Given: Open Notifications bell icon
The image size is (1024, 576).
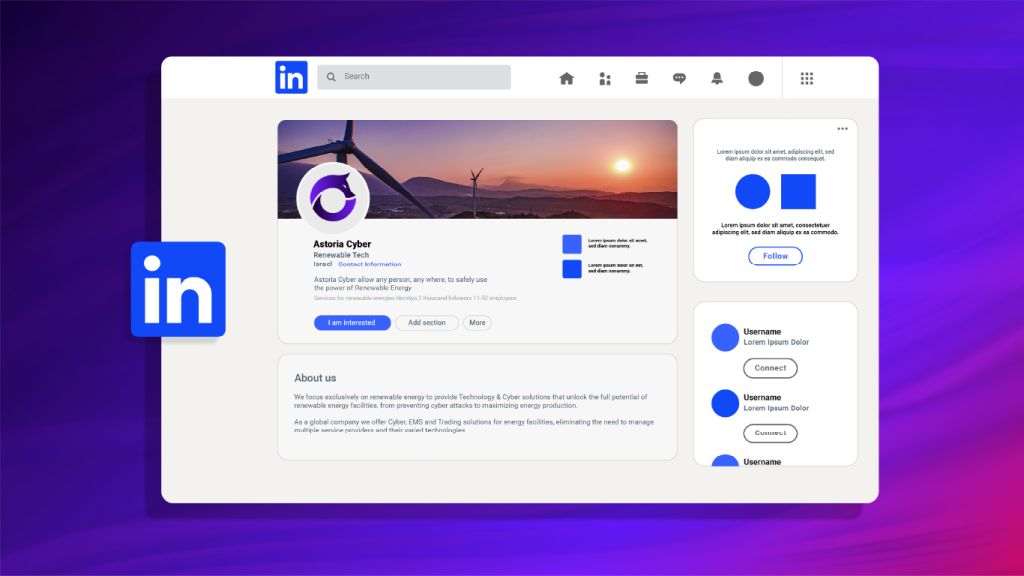Looking at the screenshot, I should point(717,78).
